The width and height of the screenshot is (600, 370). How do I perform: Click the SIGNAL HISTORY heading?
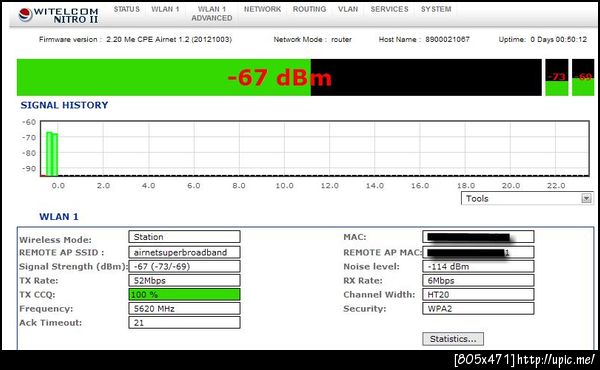[x=64, y=105]
